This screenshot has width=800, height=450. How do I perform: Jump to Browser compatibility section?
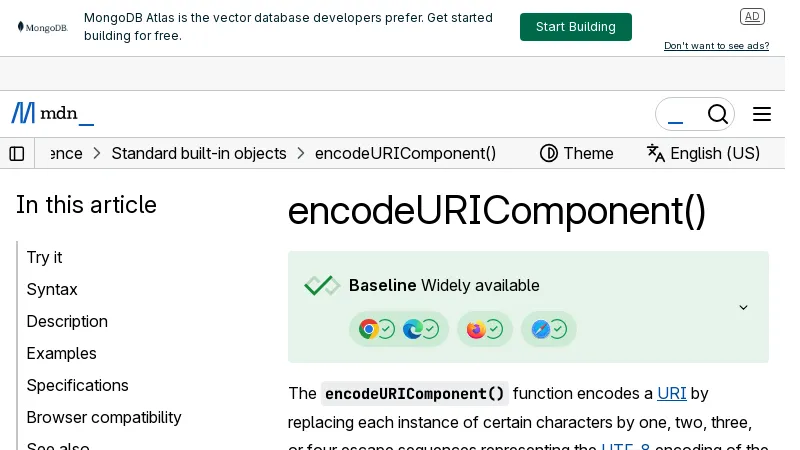pyautogui.click(x=104, y=417)
